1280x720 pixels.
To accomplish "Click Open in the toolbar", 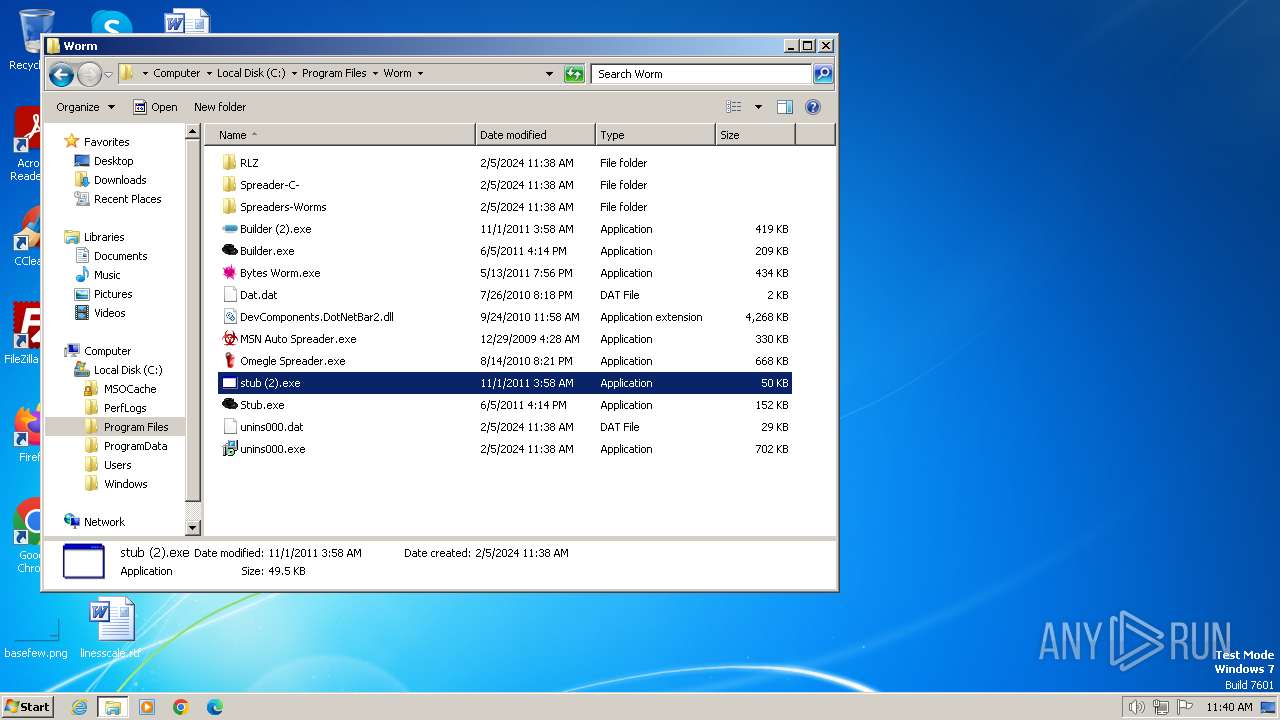I will [x=155, y=107].
